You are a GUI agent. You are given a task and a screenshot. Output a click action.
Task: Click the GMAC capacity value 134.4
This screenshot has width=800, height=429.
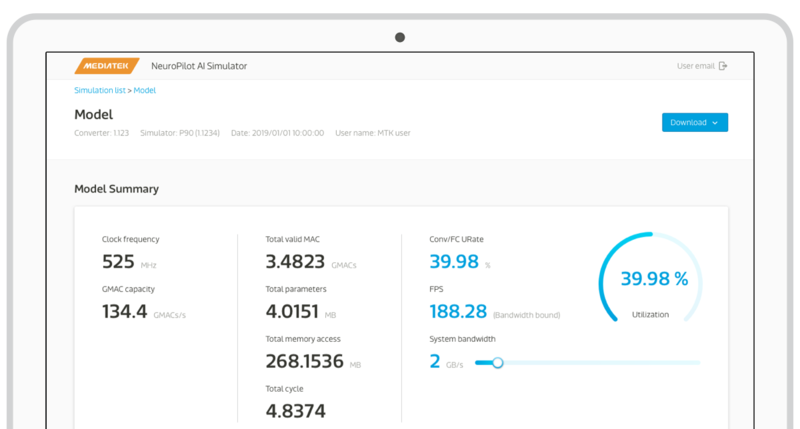125,311
